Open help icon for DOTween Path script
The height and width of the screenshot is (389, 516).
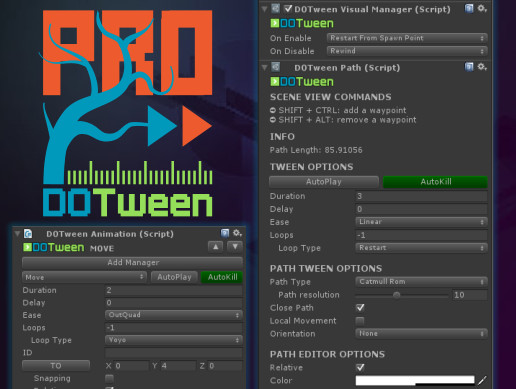click(469, 67)
